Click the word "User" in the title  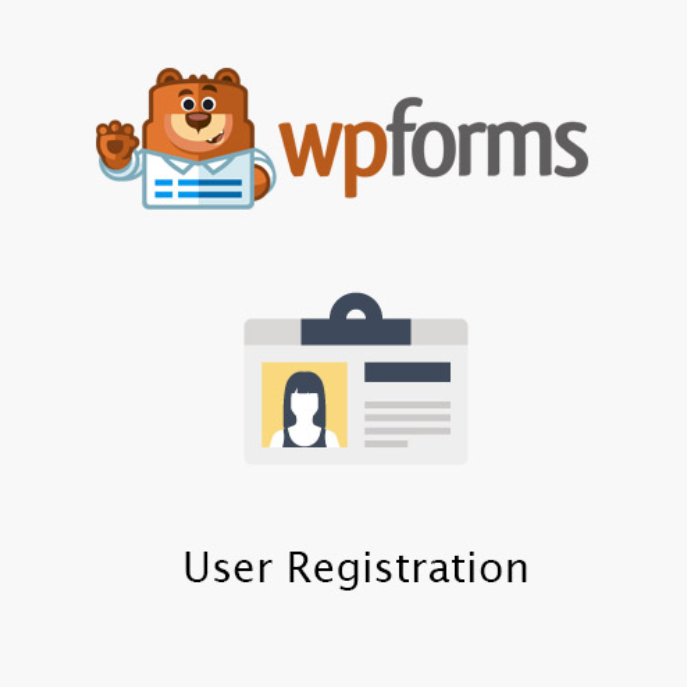pos(227,567)
